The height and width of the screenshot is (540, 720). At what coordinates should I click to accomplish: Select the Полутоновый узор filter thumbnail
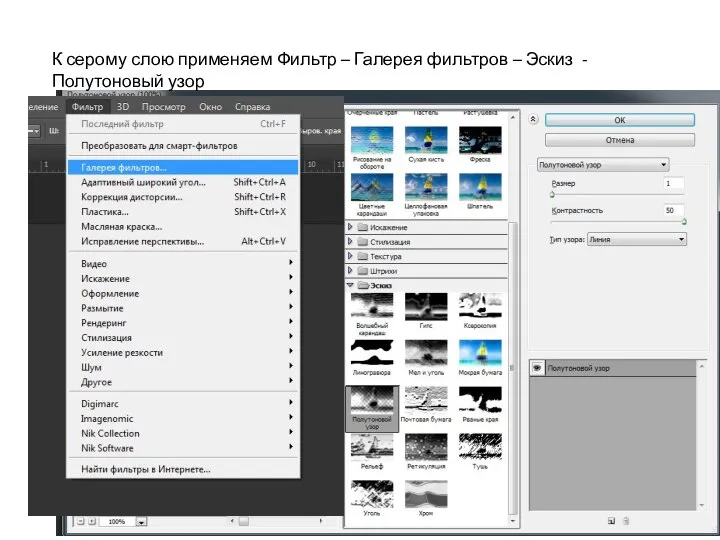(371, 408)
